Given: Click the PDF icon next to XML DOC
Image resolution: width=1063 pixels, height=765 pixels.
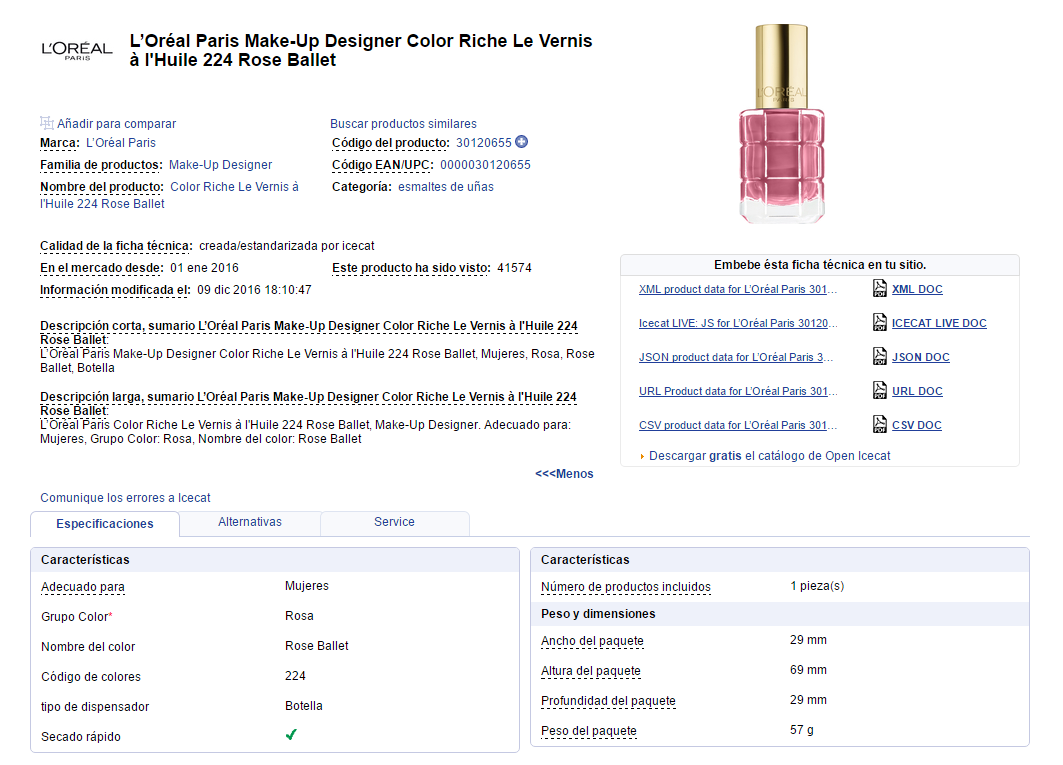Looking at the screenshot, I should click(880, 289).
